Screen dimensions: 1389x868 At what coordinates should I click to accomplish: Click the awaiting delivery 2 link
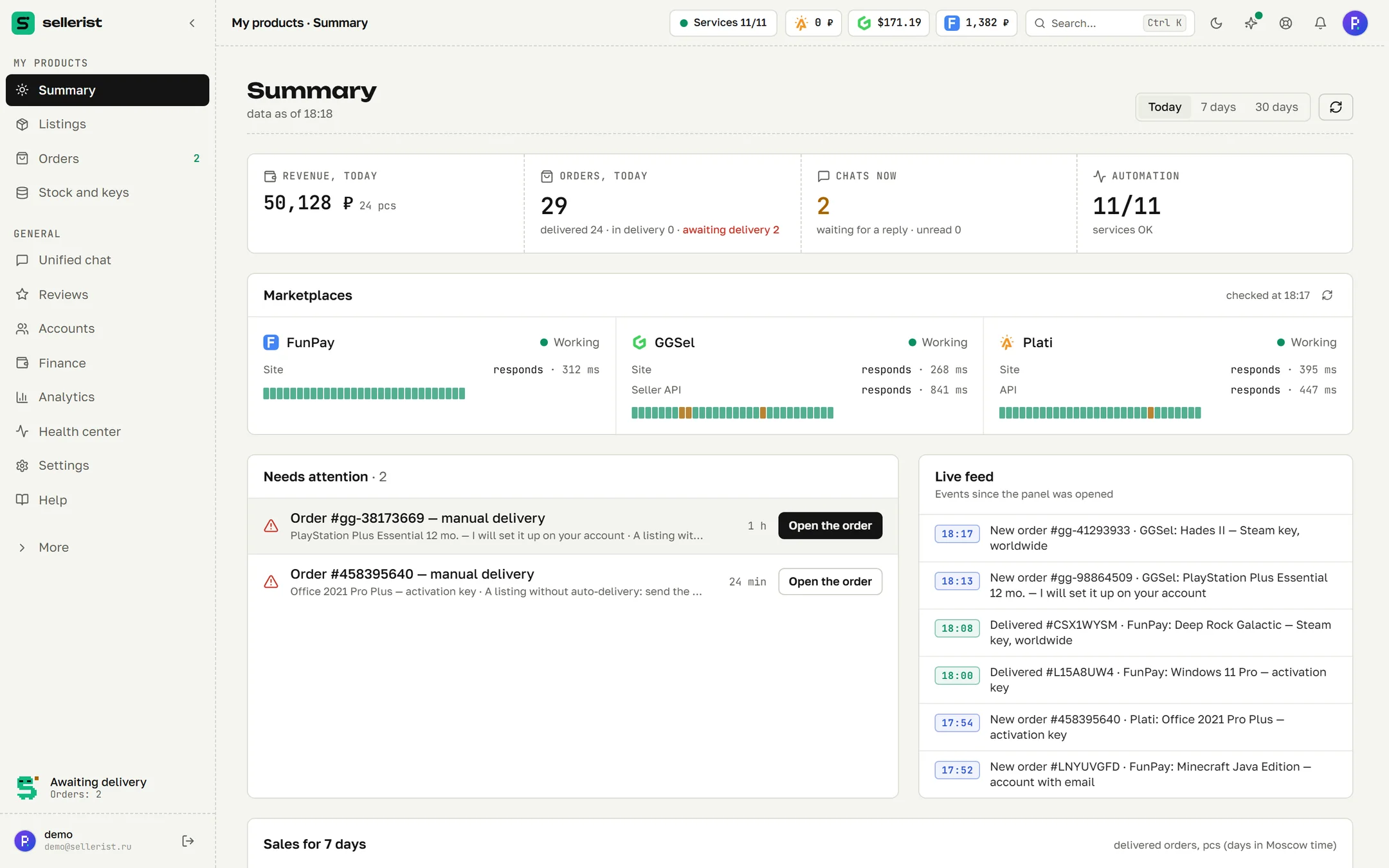click(731, 230)
